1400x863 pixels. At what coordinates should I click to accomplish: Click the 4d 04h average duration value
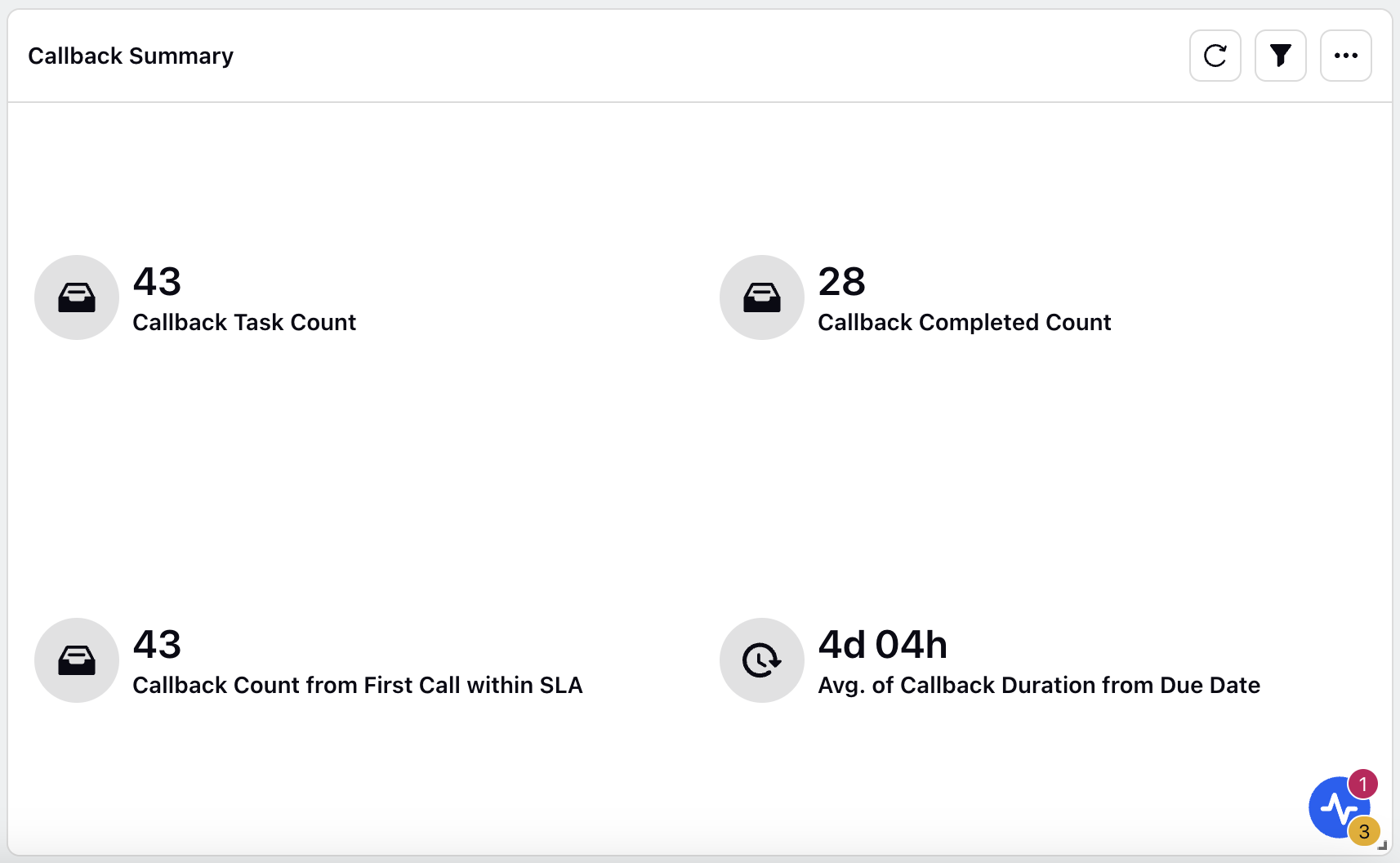point(882,645)
